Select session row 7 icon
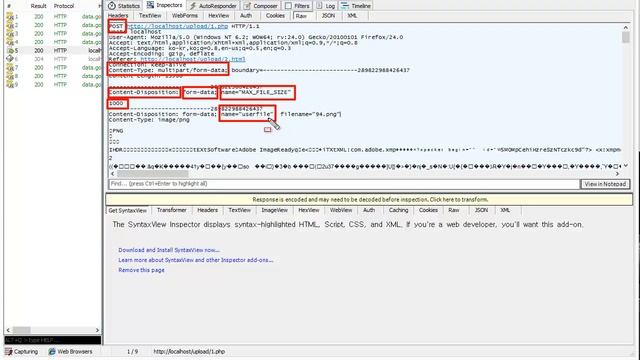 tap(10, 67)
